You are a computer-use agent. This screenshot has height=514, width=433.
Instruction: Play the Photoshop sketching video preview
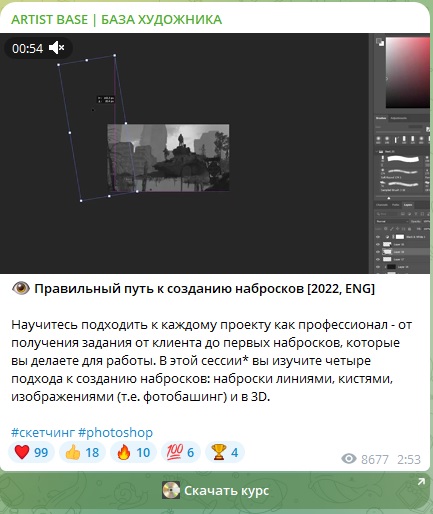tap(215, 153)
